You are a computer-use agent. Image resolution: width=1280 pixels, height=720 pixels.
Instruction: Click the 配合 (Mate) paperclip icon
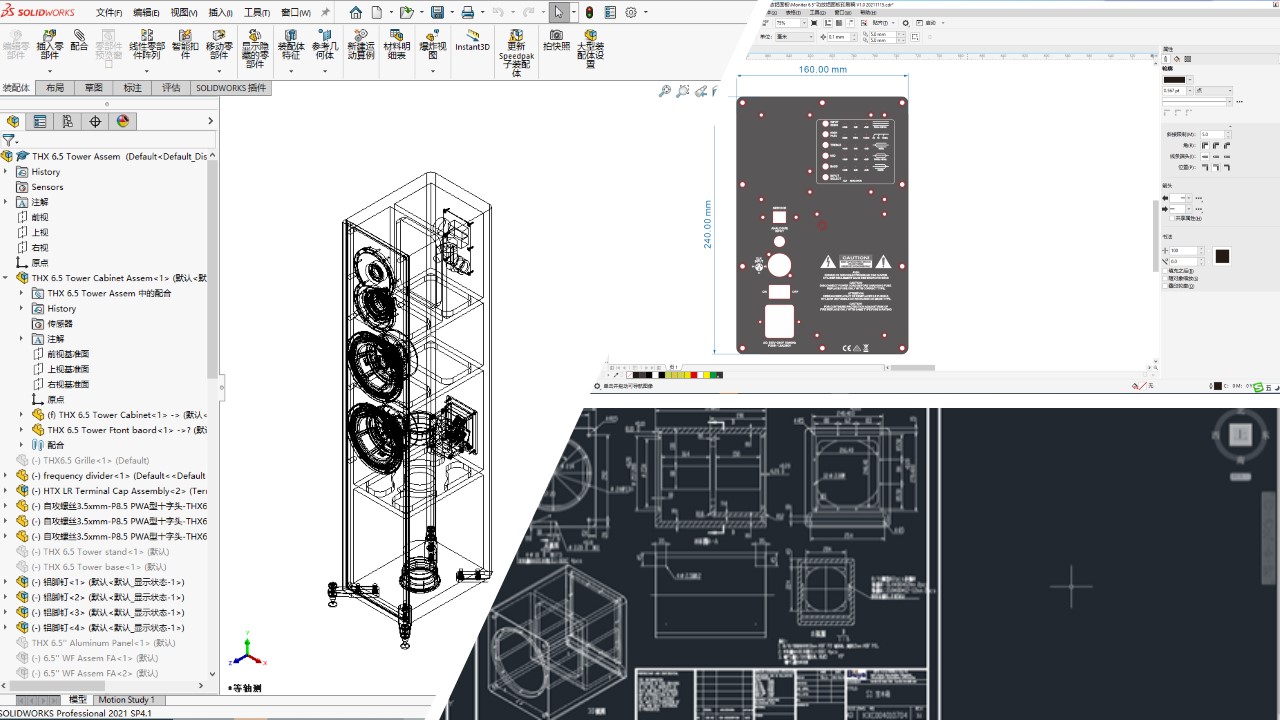tap(79, 40)
